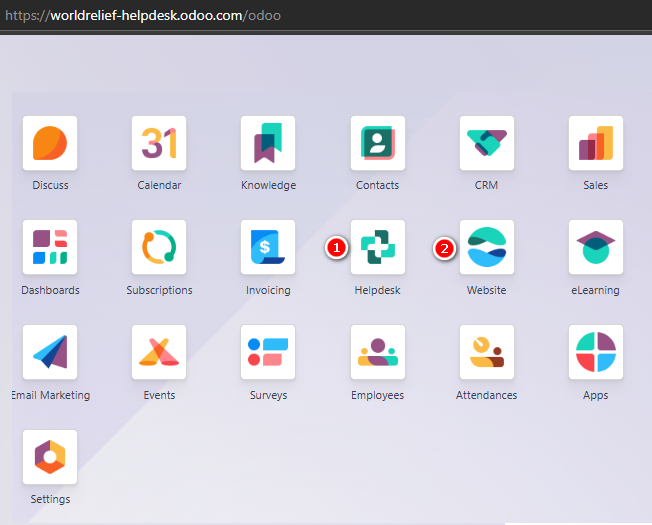The width and height of the screenshot is (652, 525).
Task: Open the Discuss app icon
Action: pos(50,143)
